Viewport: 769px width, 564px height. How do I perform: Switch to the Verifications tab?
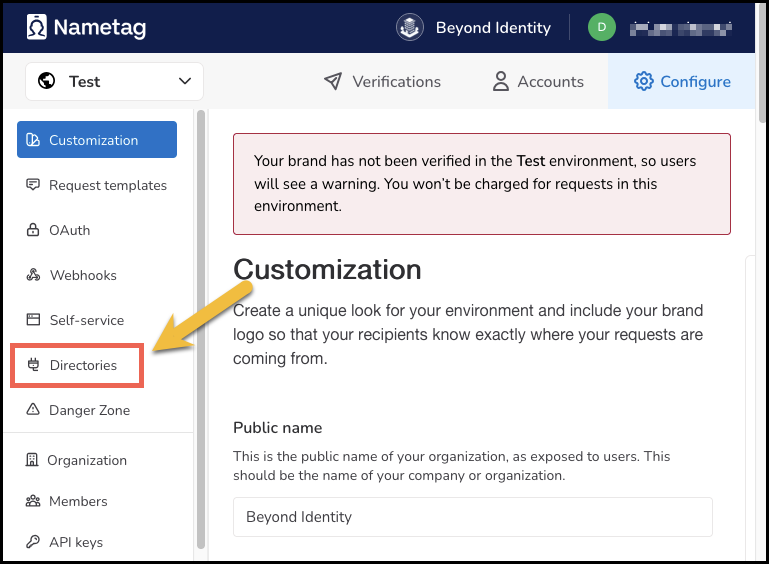[x=383, y=82]
